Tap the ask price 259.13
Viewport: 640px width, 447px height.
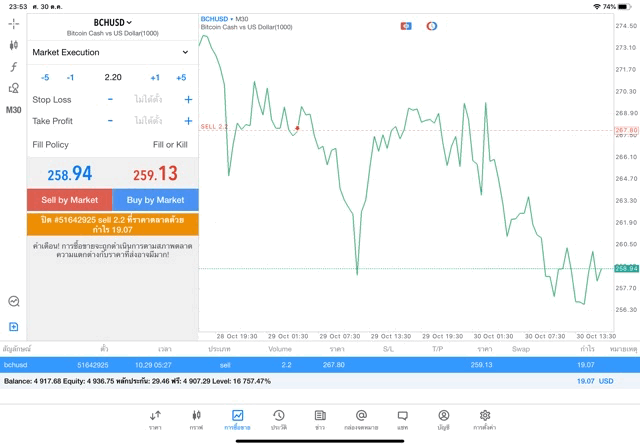(156, 173)
